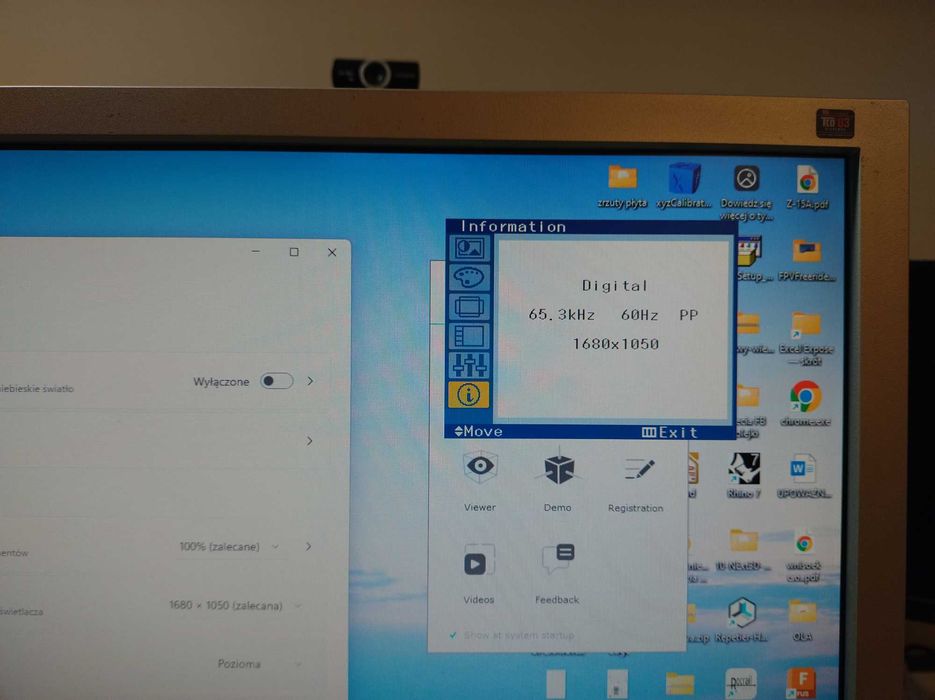Click the 'Digital' input text in OSD

coord(615,286)
